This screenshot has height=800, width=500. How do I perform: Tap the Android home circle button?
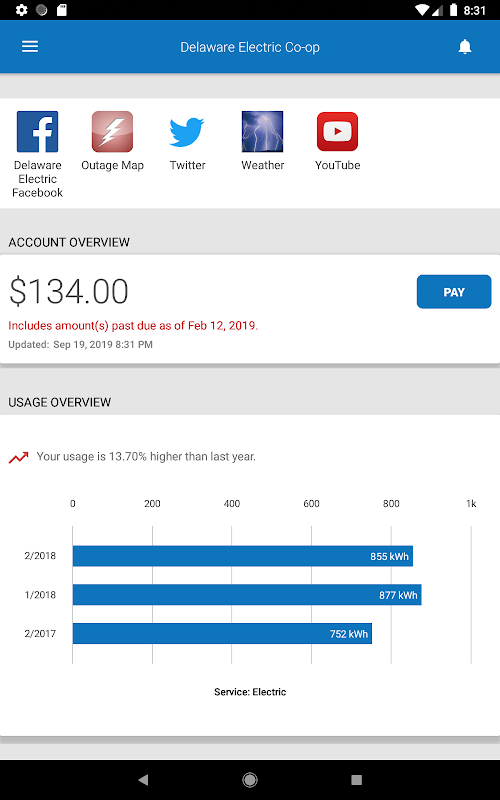point(250,779)
